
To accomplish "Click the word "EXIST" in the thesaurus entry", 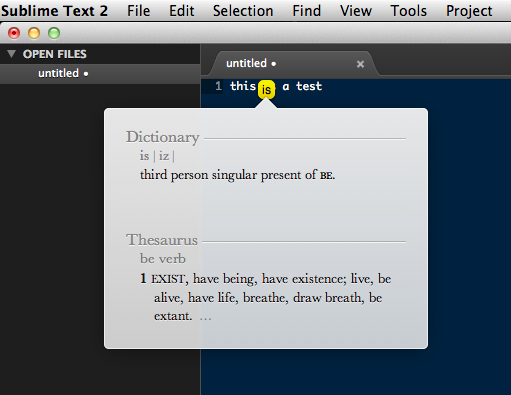I will [x=168, y=279].
